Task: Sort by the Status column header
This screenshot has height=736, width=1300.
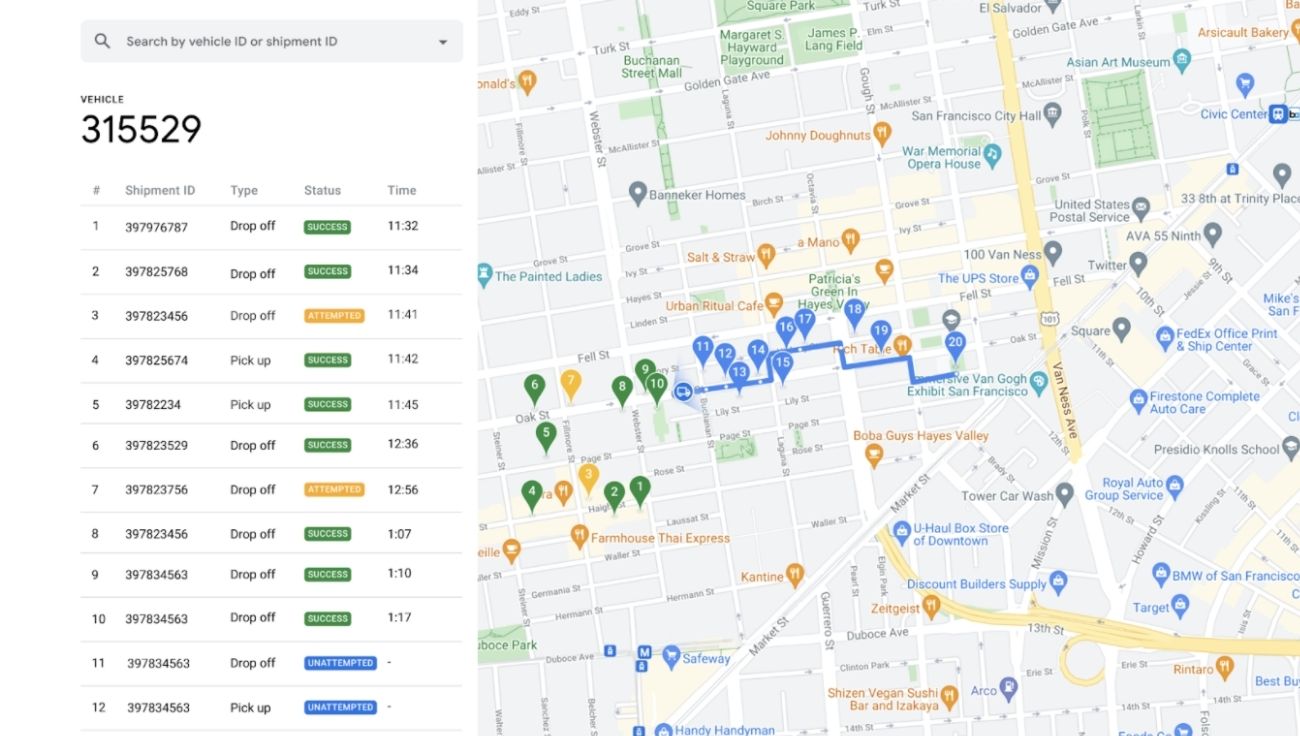Action: (x=322, y=190)
